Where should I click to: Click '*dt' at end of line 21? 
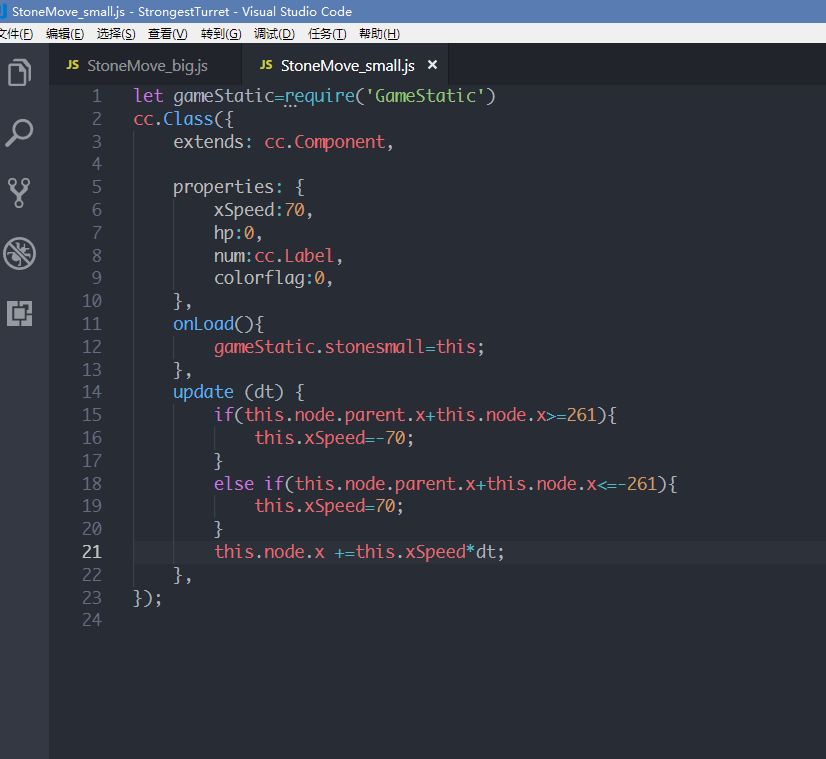coord(481,552)
